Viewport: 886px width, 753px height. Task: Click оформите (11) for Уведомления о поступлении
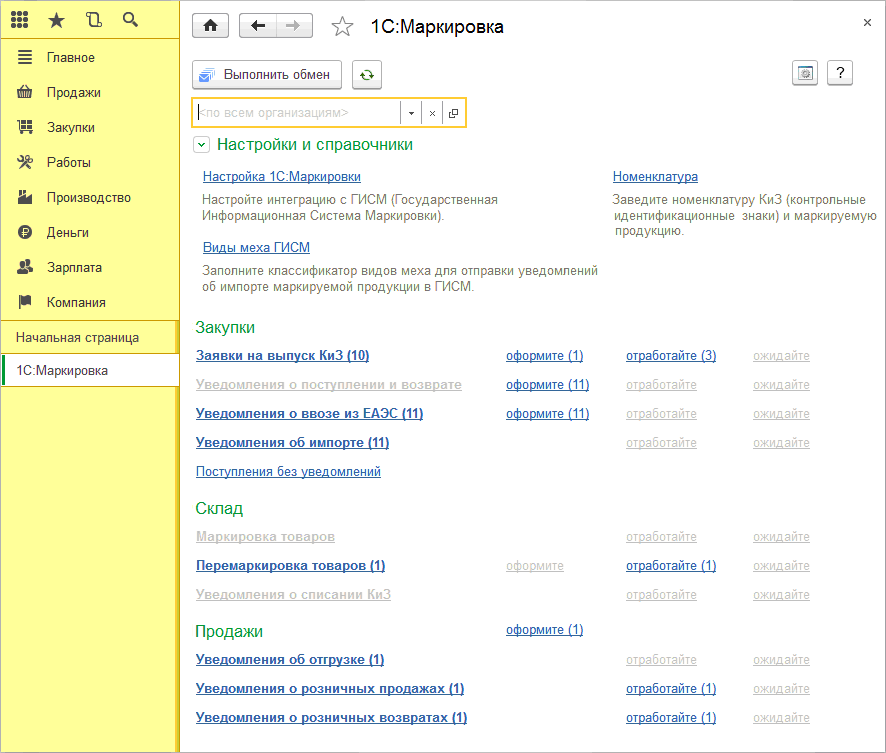click(547, 385)
